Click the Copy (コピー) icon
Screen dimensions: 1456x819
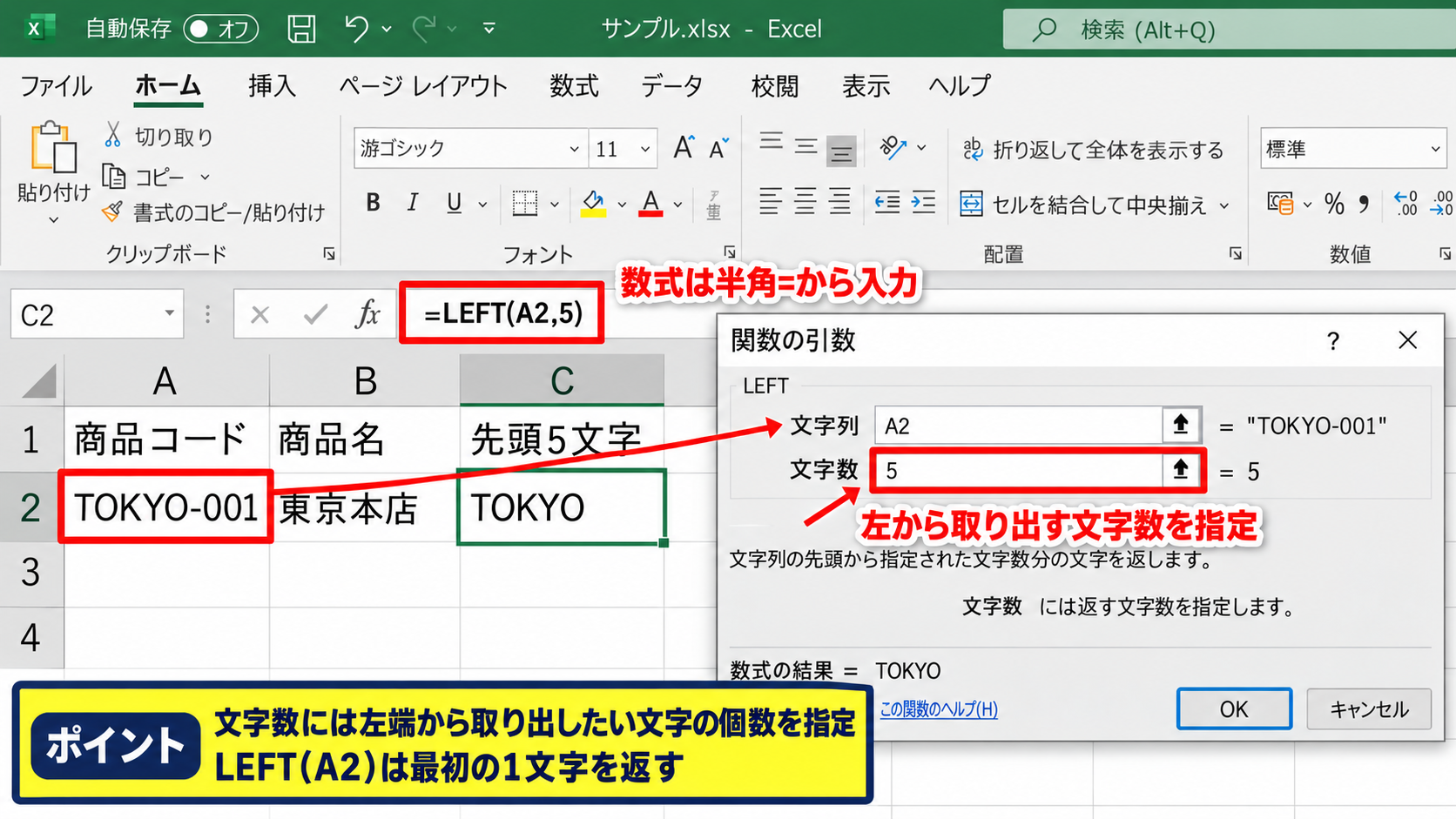[x=114, y=176]
